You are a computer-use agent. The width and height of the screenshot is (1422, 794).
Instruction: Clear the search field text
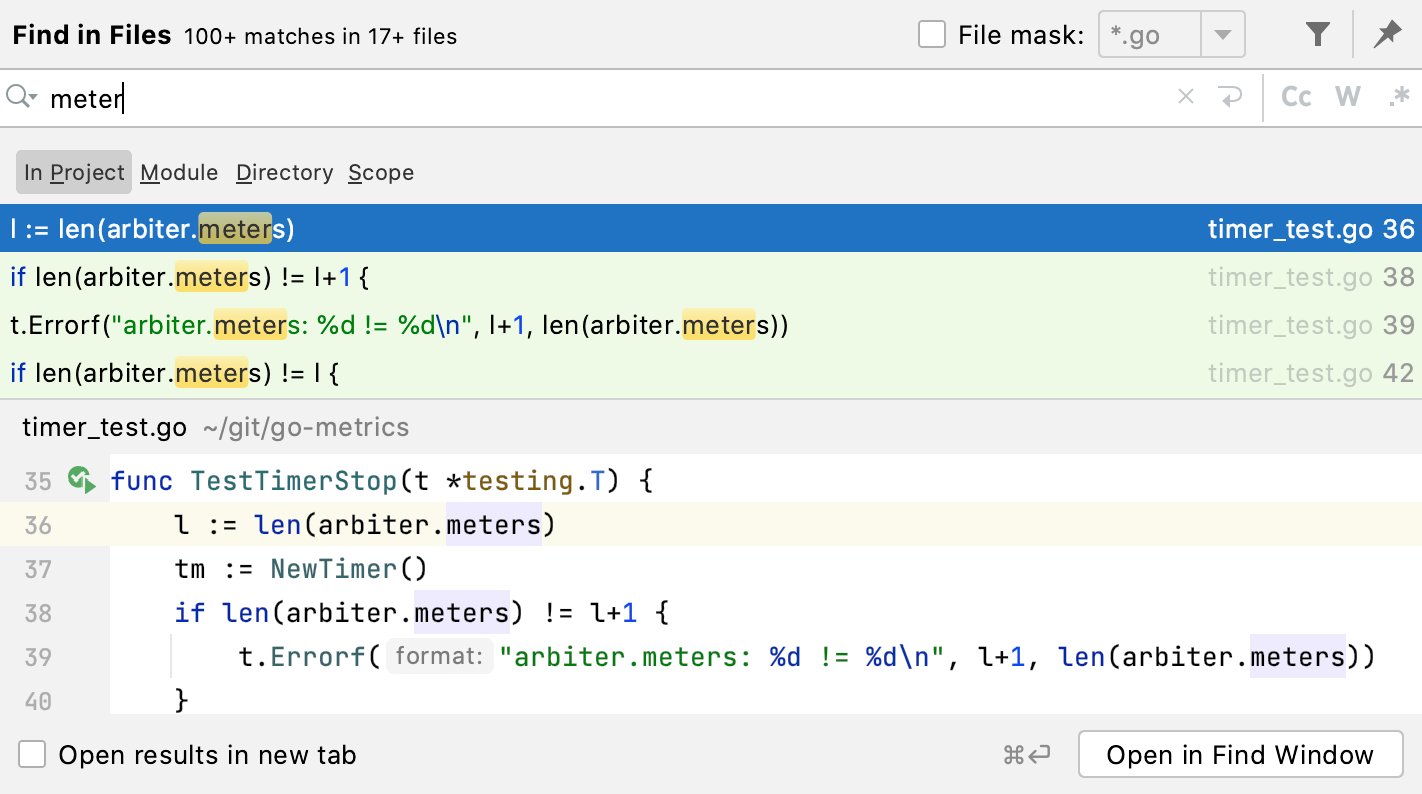pyautogui.click(x=1186, y=97)
